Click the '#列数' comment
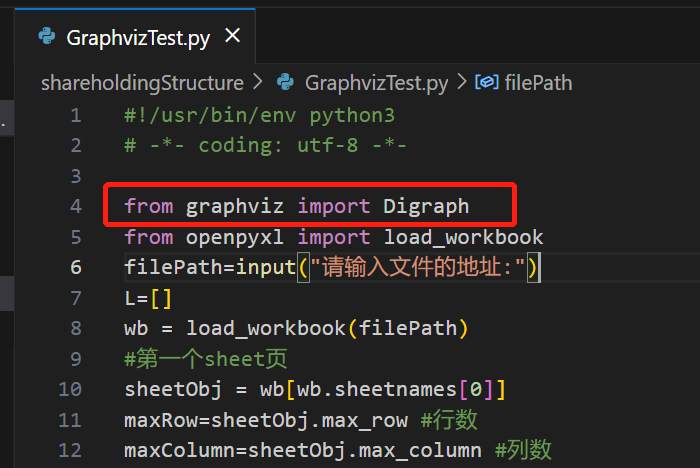Viewport: 700px width, 468px height. click(x=523, y=450)
